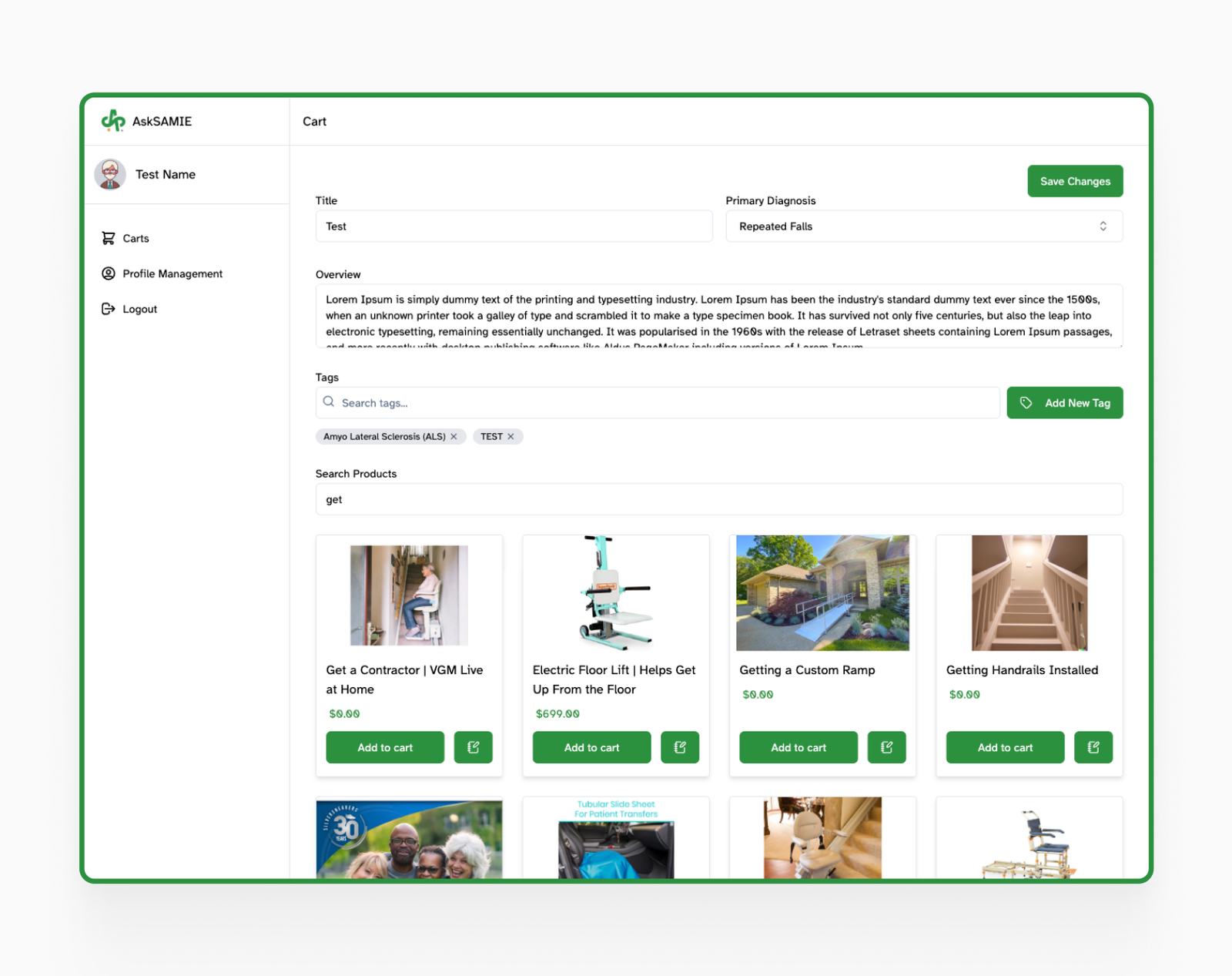Switch to the Carts section
Viewport: 1232px width, 976px height.
point(136,238)
